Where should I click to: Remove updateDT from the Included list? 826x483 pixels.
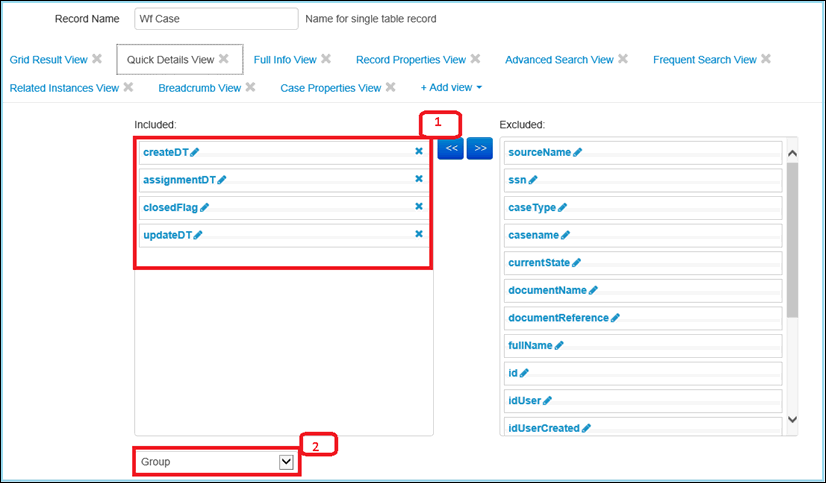pyautogui.click(x=419, y=234)
